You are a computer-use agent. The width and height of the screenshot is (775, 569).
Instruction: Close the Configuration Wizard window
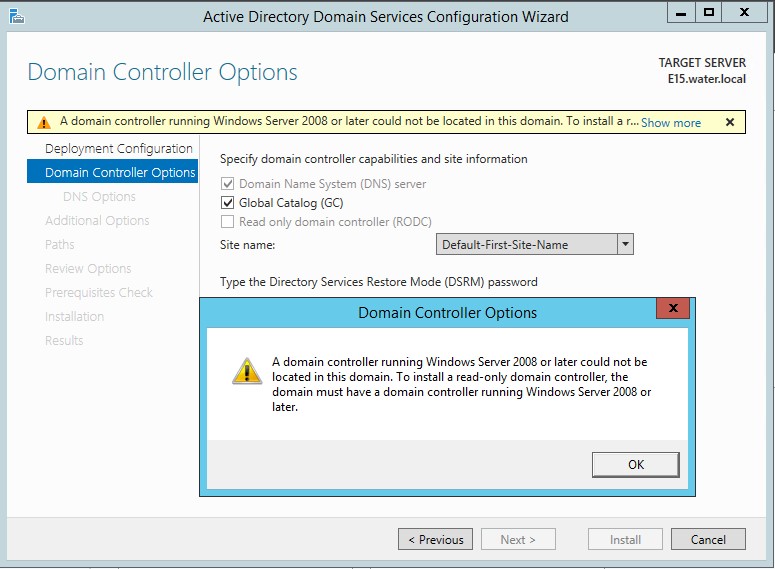point(744,13)
